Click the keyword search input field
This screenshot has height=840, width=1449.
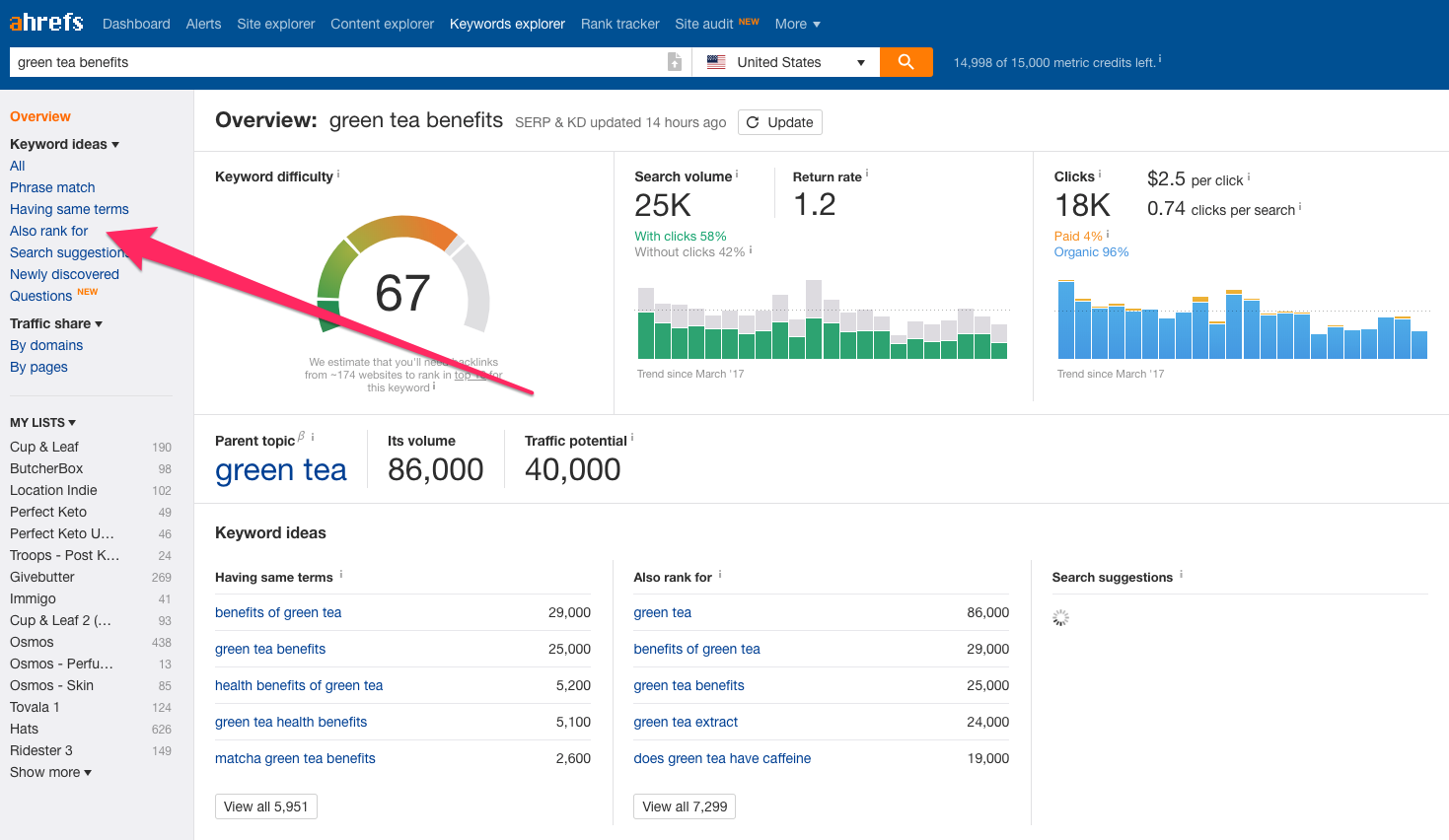click(x=335, y=62)
